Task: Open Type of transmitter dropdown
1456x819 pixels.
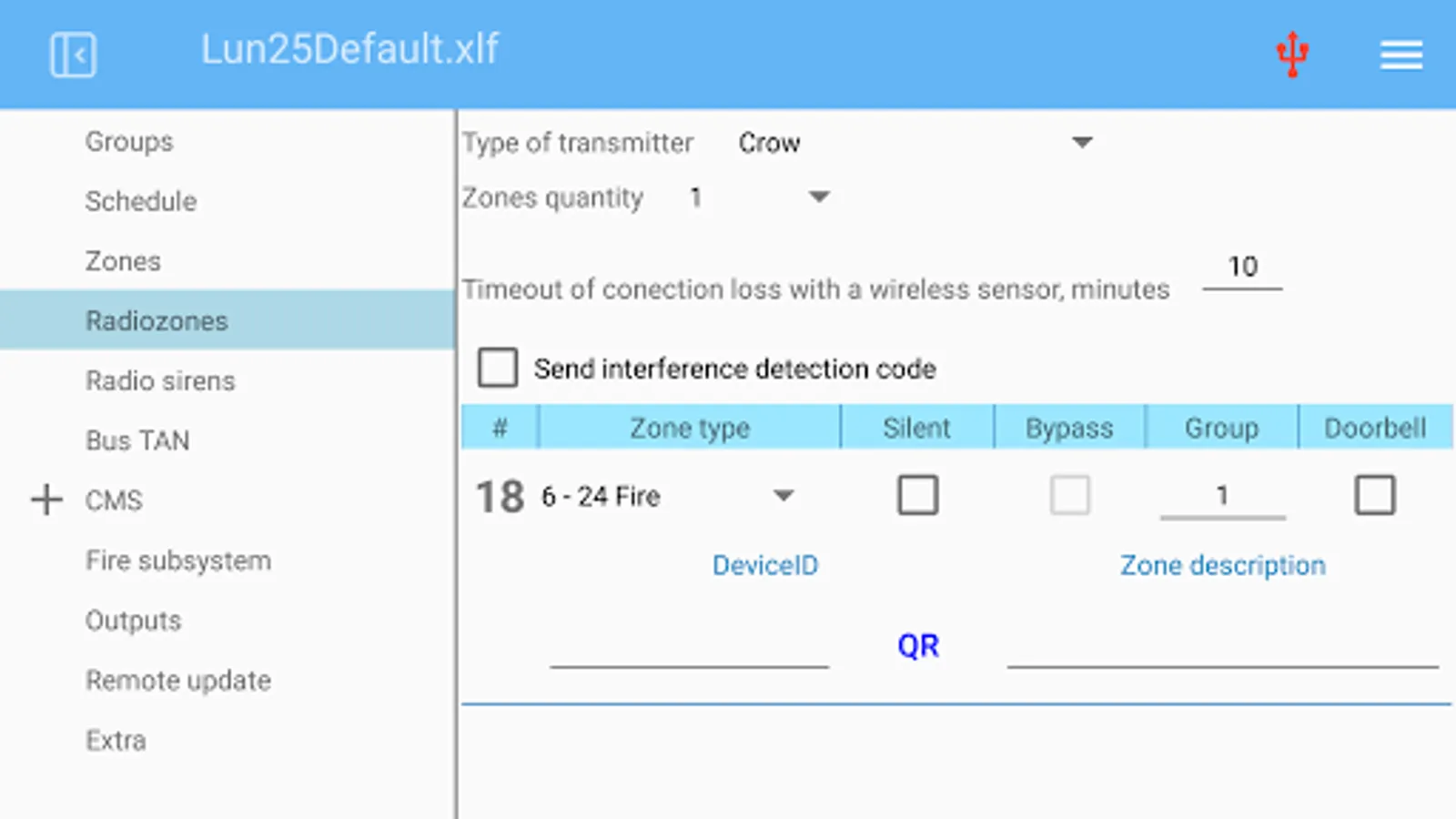Action: (915, 143)
